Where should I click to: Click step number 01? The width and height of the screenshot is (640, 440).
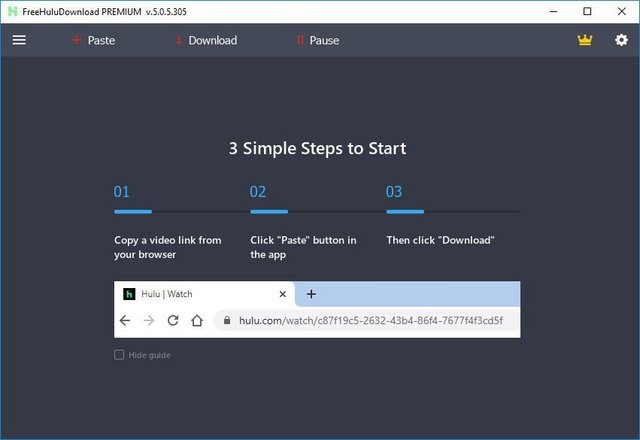[x=122, y=192]
